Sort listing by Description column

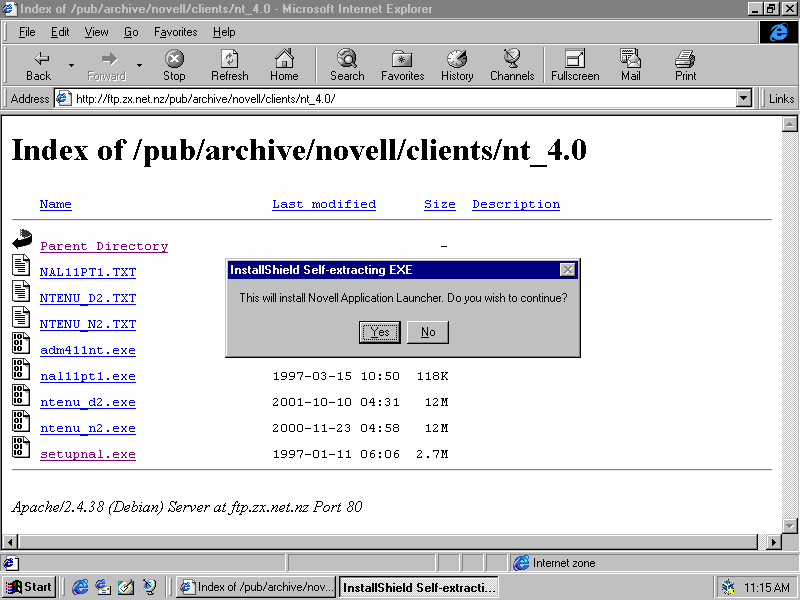click(516, 204)
